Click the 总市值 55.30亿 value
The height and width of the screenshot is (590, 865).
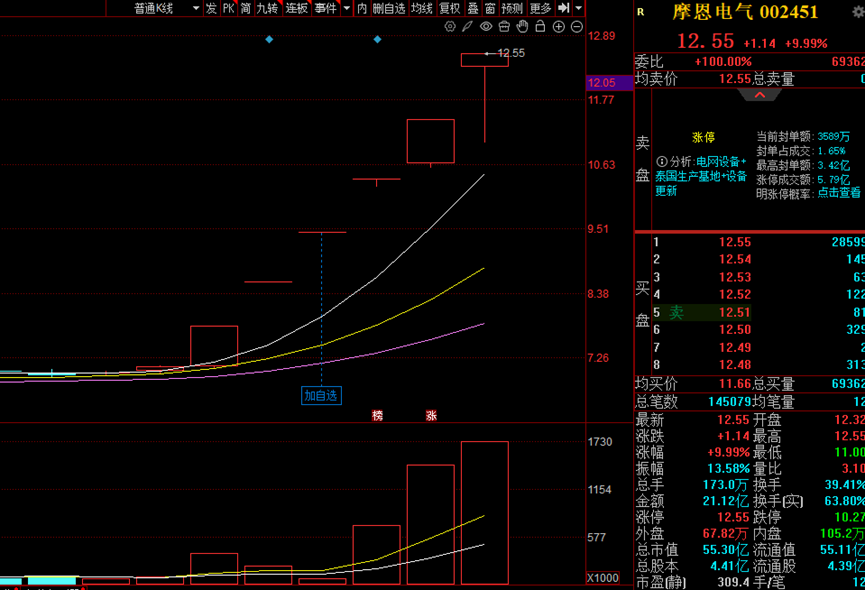[x=725, y=550]
